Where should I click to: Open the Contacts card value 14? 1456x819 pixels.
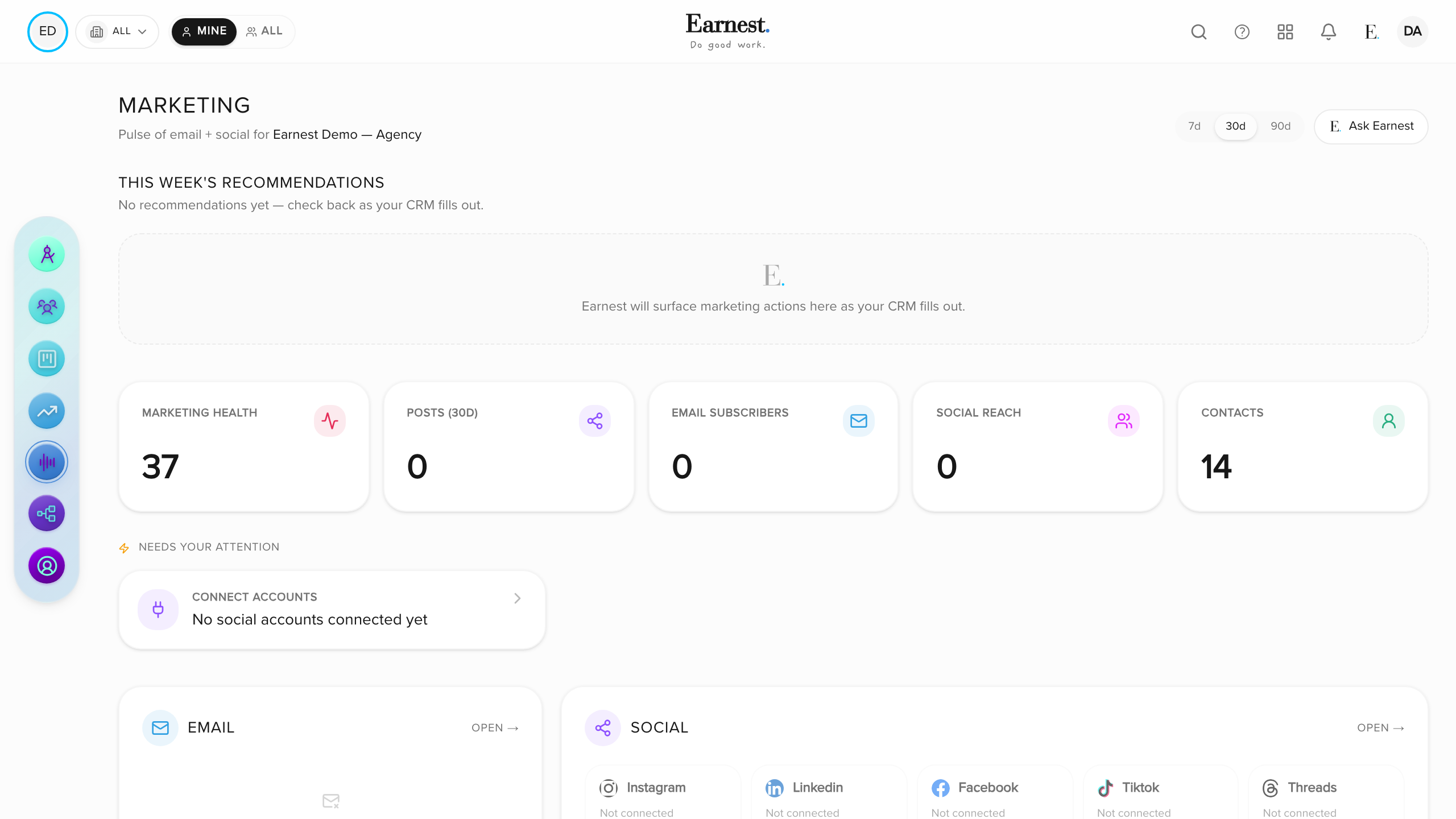click(x=1216, y=467)
